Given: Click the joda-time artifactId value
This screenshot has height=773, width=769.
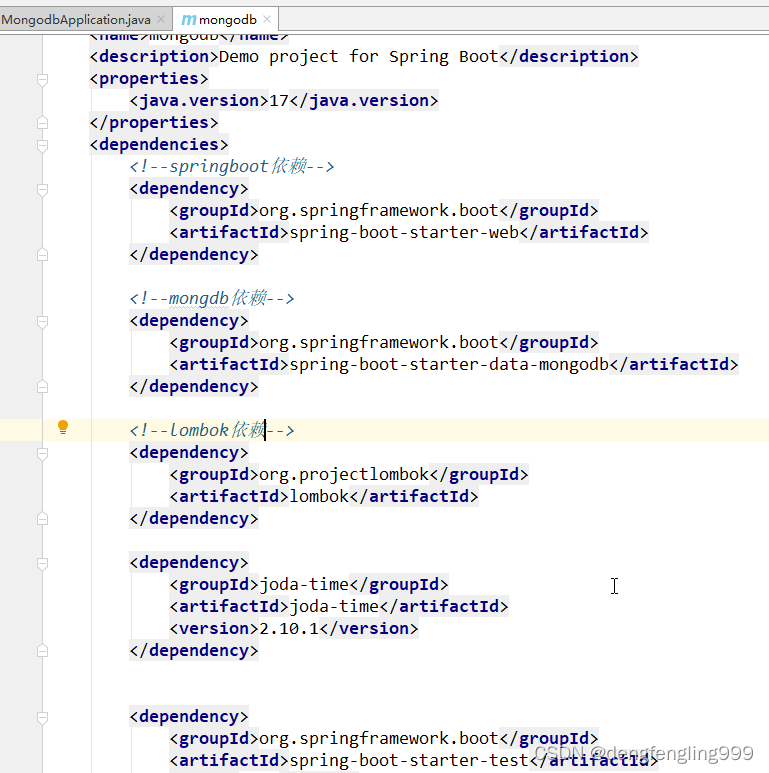Looking at the screenshot, I should 334,606.
